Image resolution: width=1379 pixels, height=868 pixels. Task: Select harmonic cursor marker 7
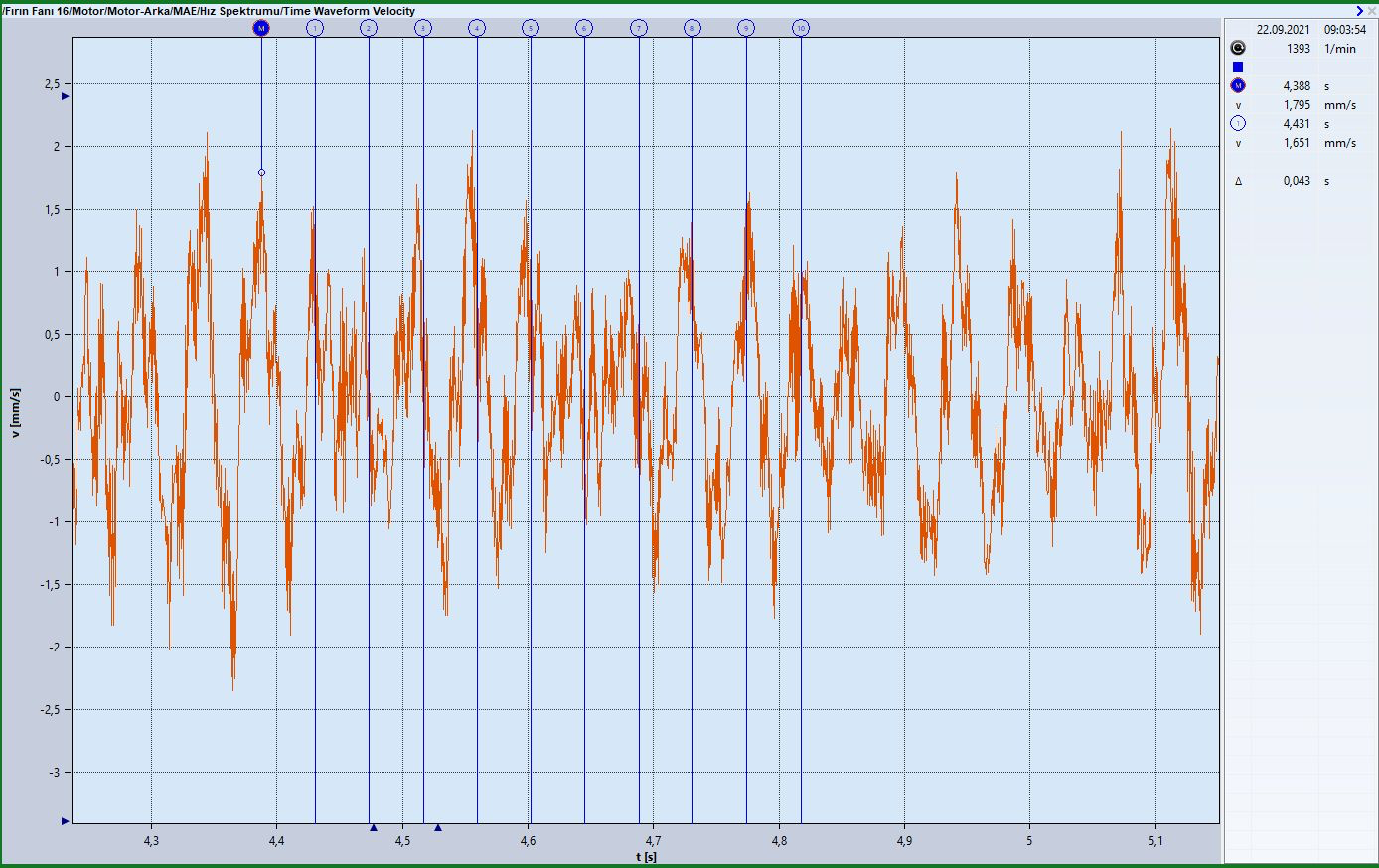pyautogui.click(x=639, y=28)
